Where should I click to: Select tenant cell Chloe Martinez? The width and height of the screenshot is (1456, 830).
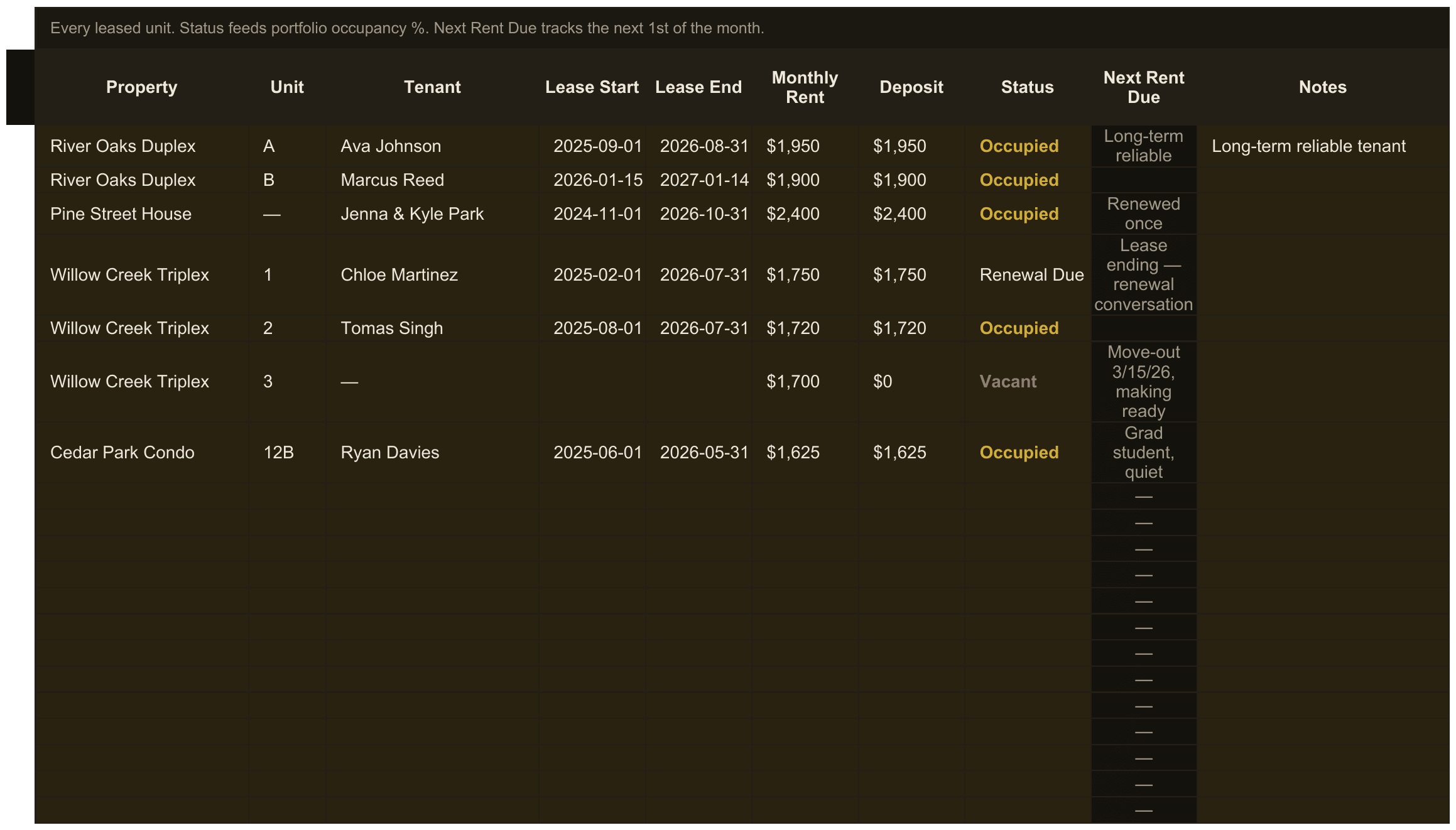tap(432, 275)
